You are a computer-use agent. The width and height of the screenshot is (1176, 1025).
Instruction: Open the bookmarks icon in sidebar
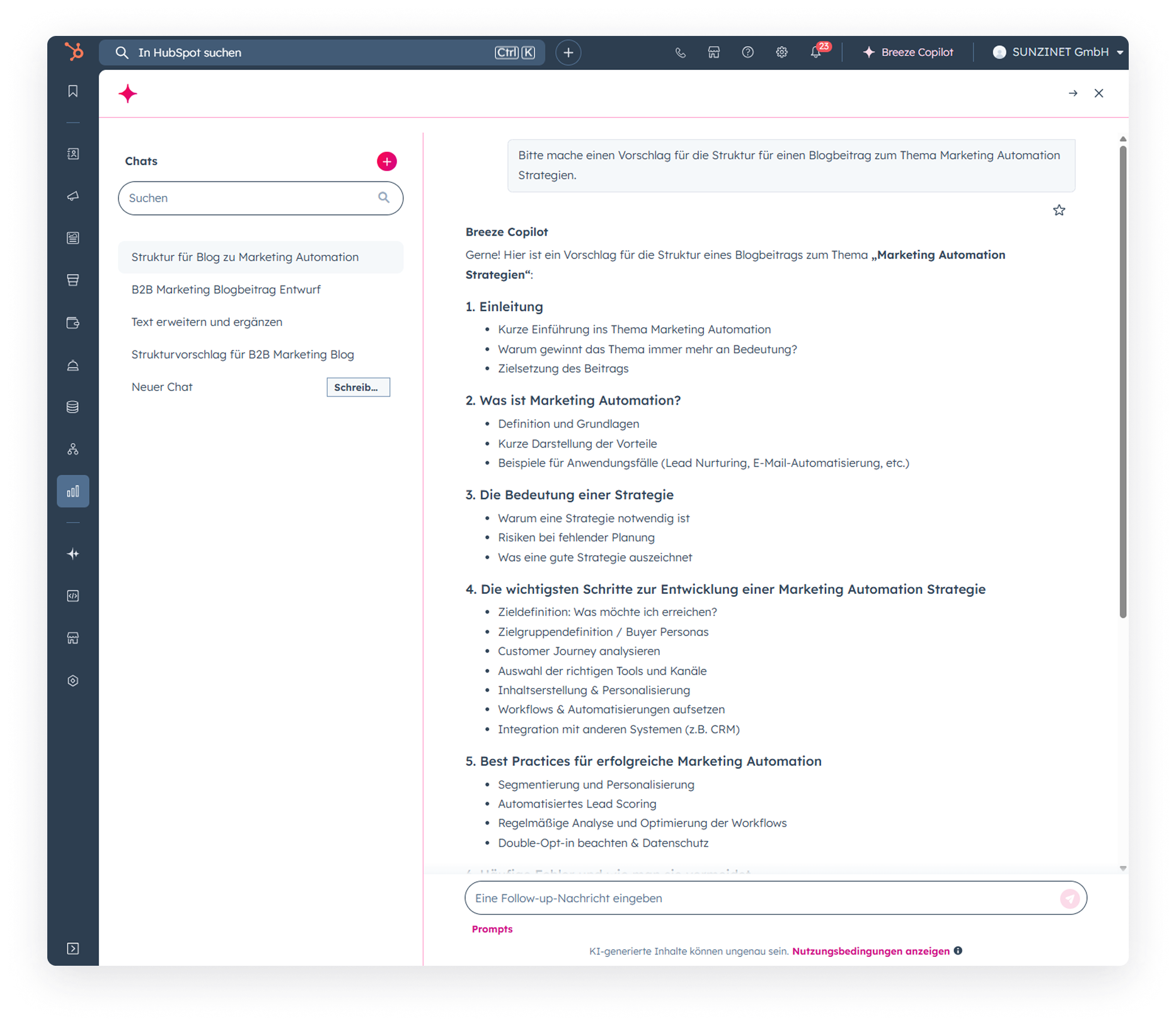[x=73, y=91]
